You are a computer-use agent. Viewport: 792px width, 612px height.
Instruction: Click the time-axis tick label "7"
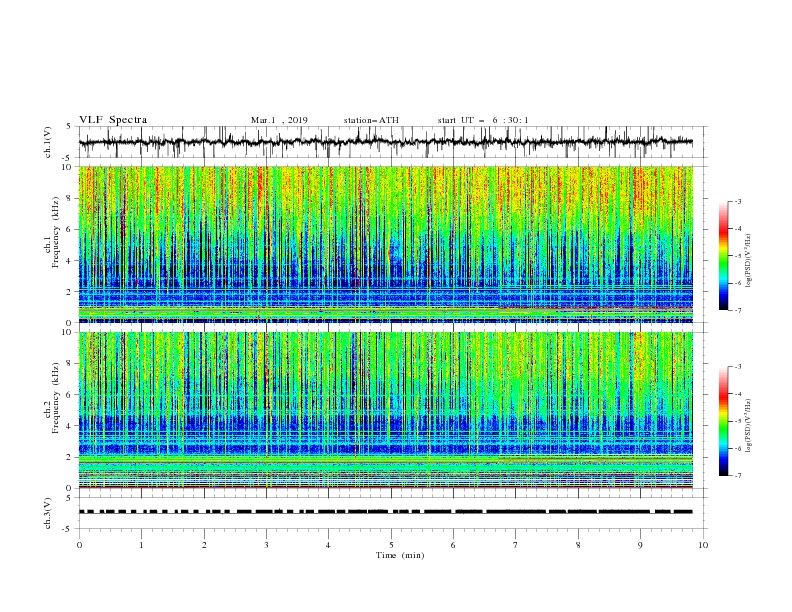pos(516,545)
